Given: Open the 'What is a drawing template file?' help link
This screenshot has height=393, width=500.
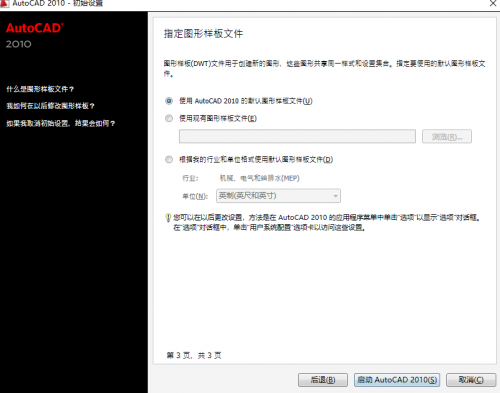Looking at the screenshot, I should click(40, 89).
